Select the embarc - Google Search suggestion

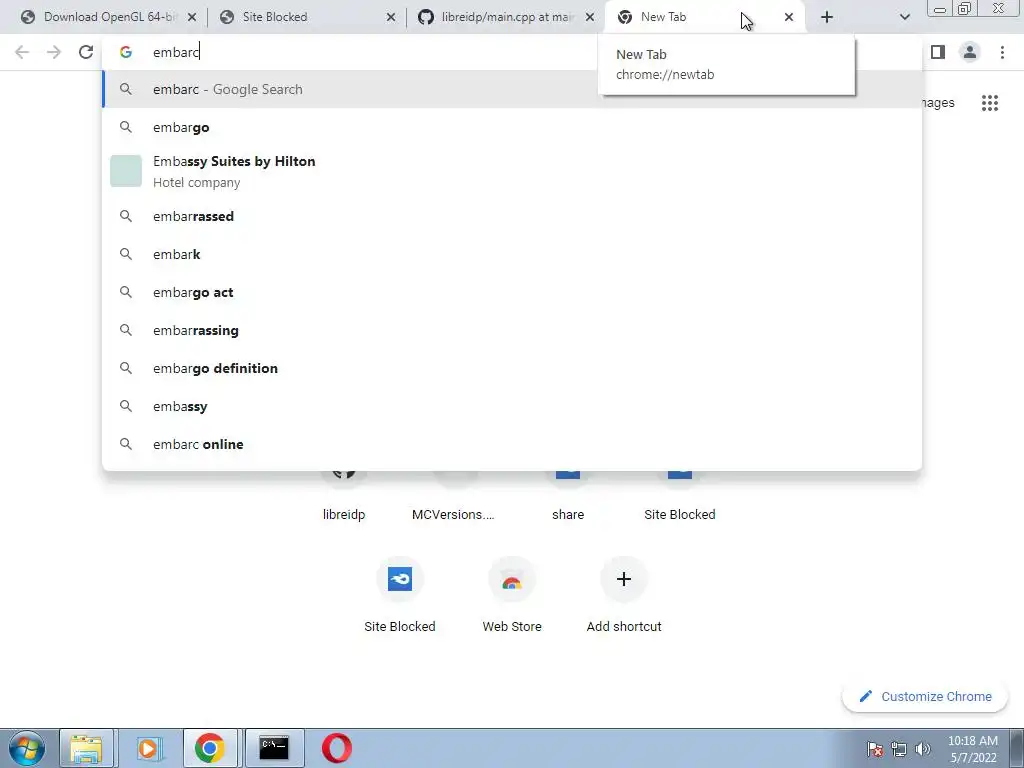512,89
